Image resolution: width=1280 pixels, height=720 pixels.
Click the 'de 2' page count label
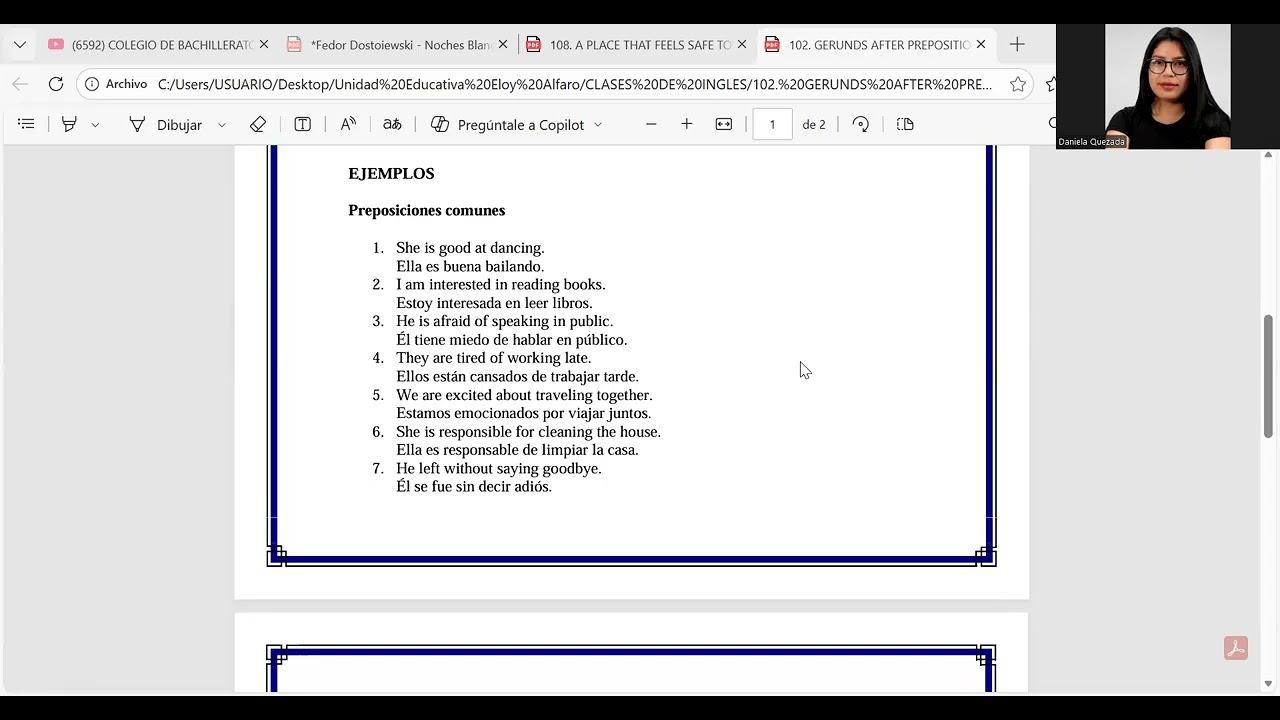pyautogui.click(x=814, y=125)
